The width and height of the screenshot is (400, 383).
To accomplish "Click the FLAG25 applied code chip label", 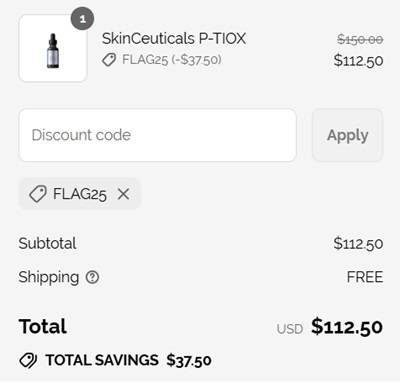I will [80, 194].
